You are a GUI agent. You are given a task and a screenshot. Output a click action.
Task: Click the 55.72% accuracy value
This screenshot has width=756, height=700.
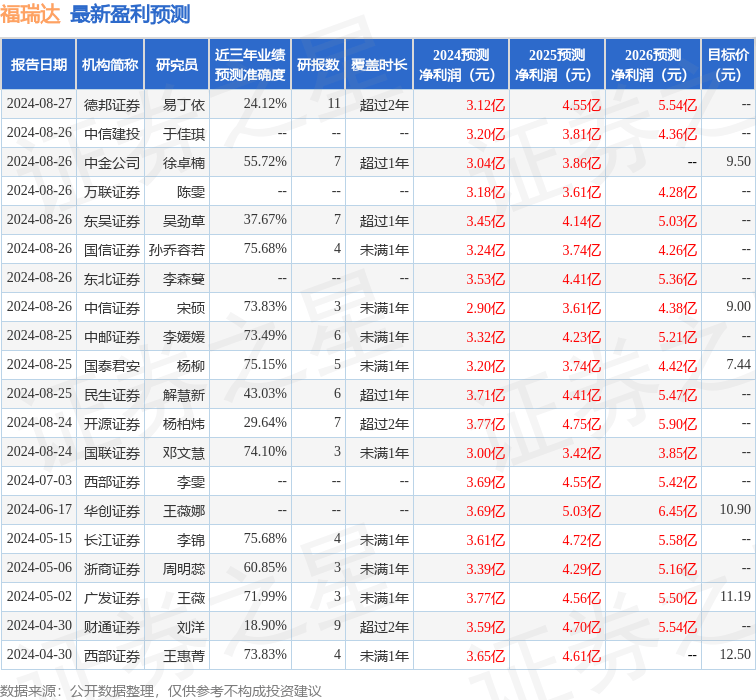tap(265, 162)
